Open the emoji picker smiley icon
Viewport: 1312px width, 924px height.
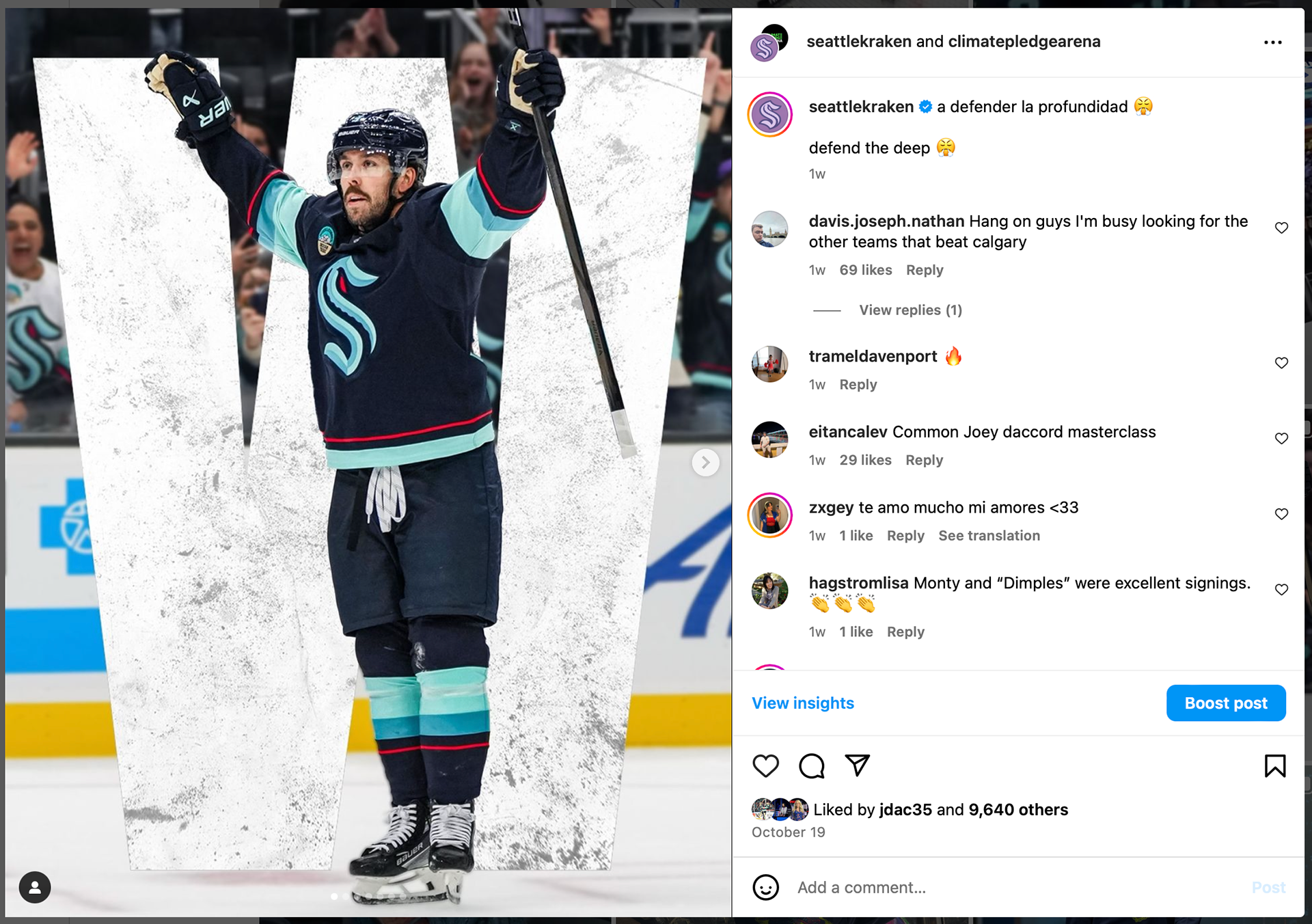(765, 887)
